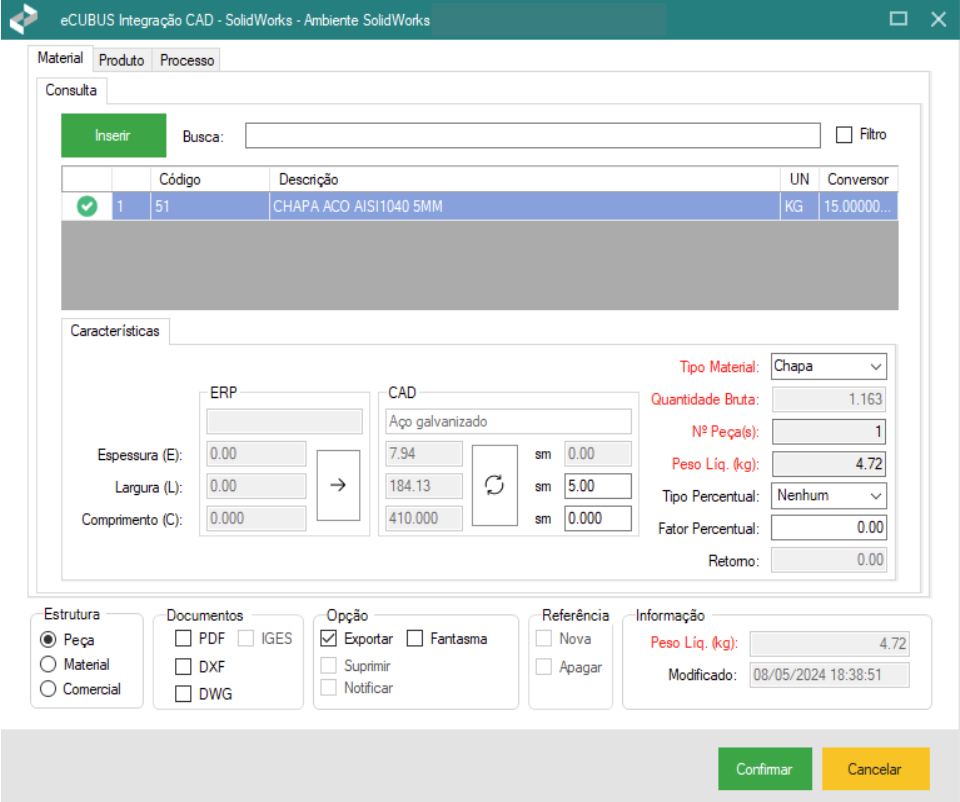
Task: Enable the Filtro checkbox
Action: click(844, 135)
